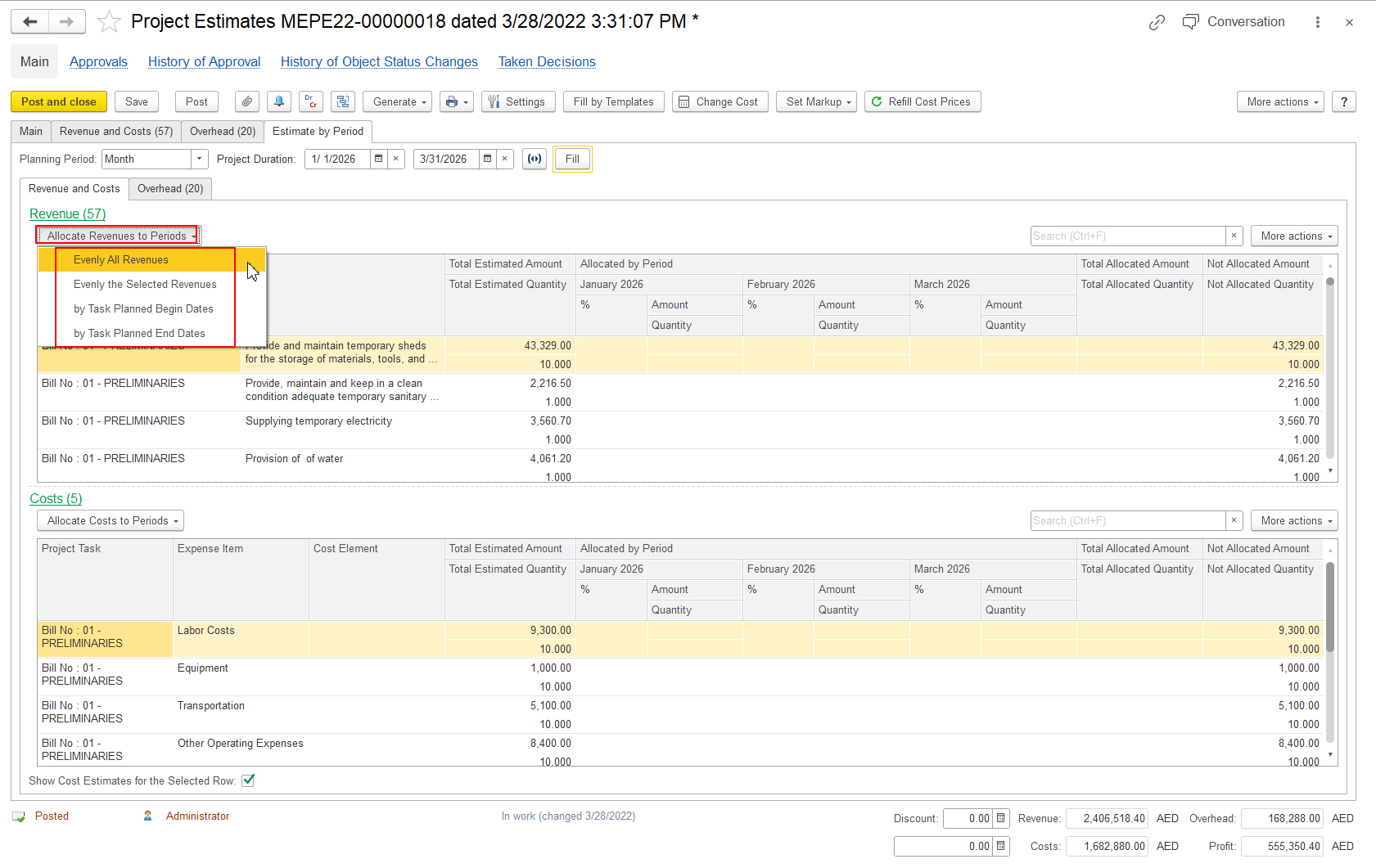Open the document structure report icon
Viewport: 1376px width, 868px height.
tap(343, 101)
